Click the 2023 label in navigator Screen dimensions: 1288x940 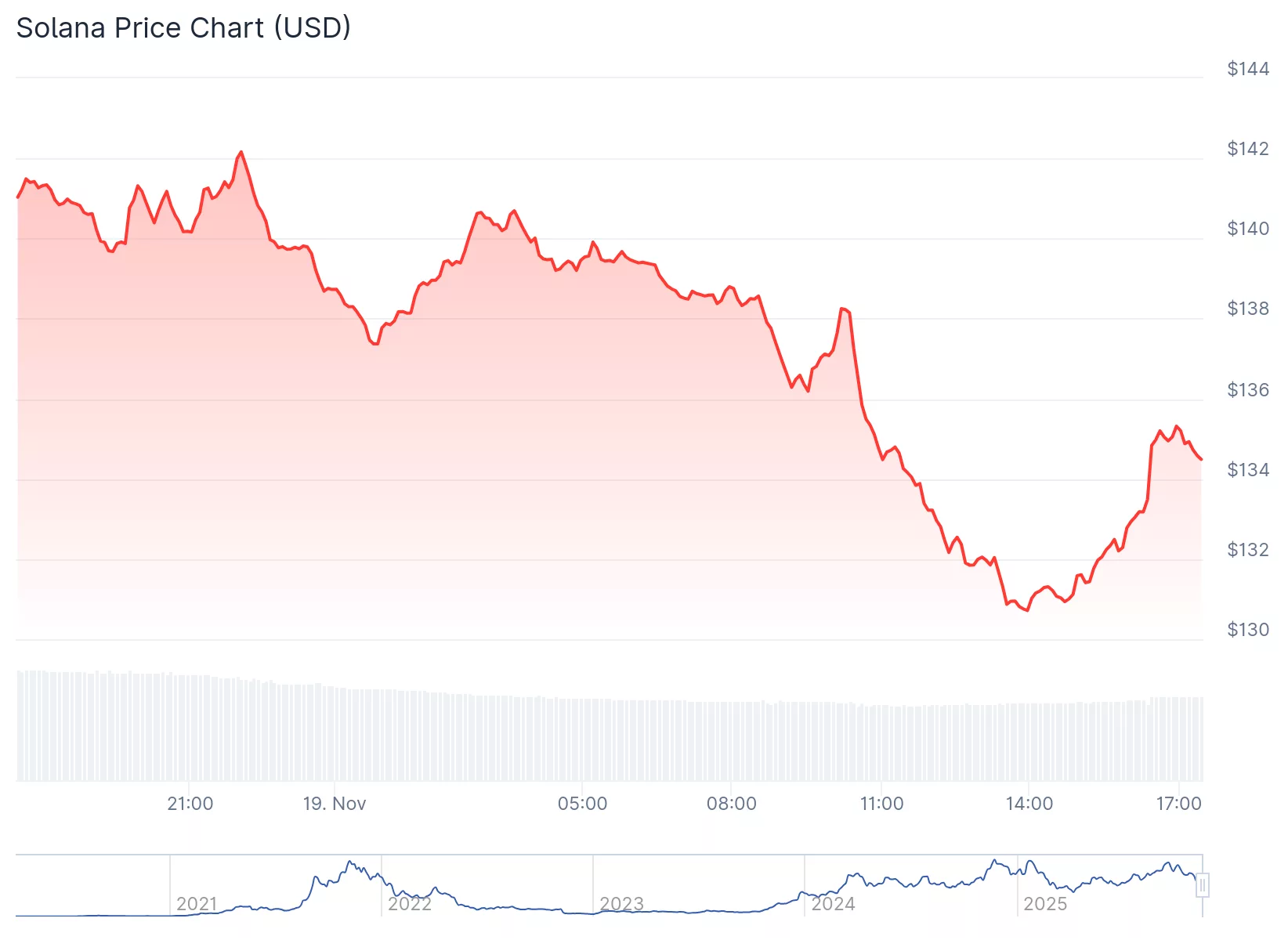click(x=621, y=904)
